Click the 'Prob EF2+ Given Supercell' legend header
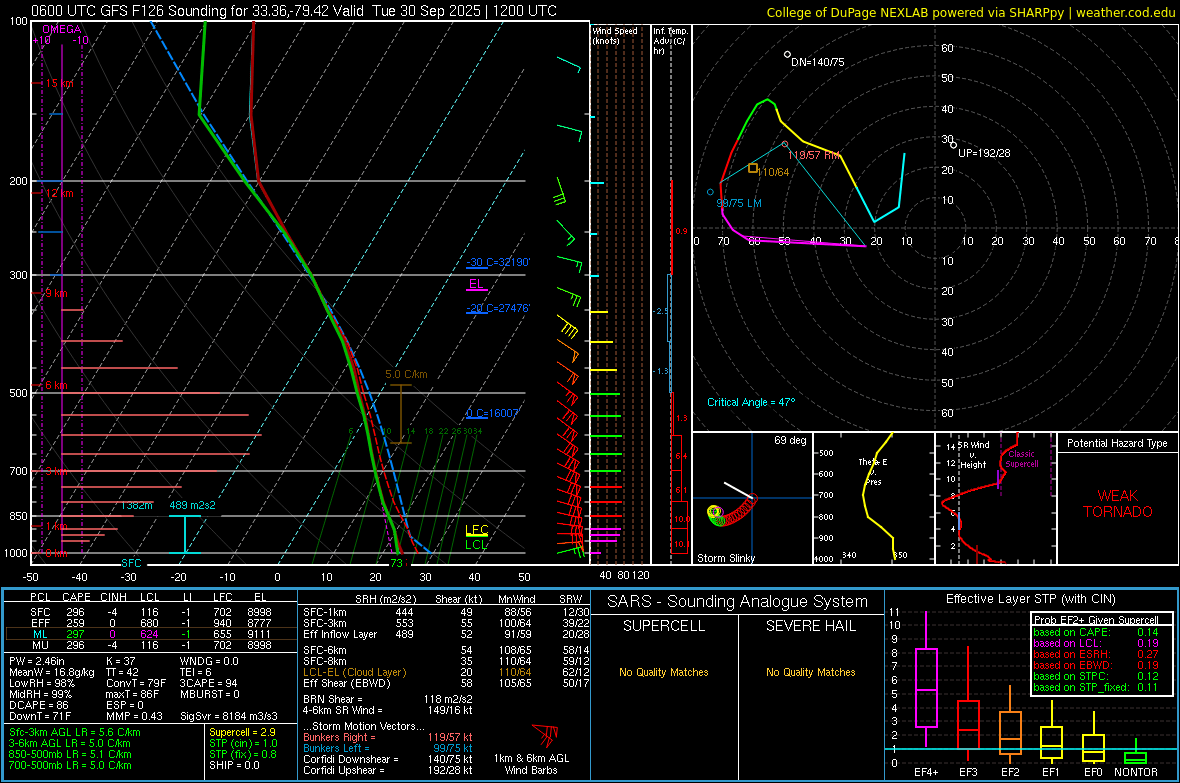 pyautogui.click(x=1096, y=620)
